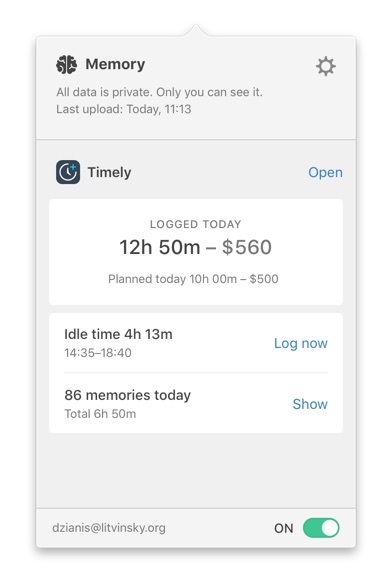Viewport: 389px width, 574px height.
Task: Toggle the ON tracking switch off
Action: [x=321, y=528]
